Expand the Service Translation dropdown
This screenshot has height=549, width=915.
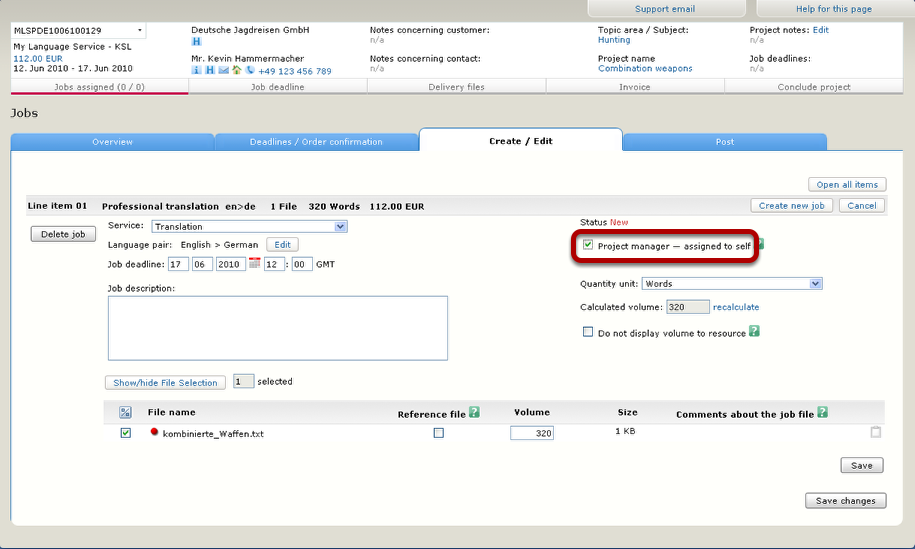[x=340, y=226]
